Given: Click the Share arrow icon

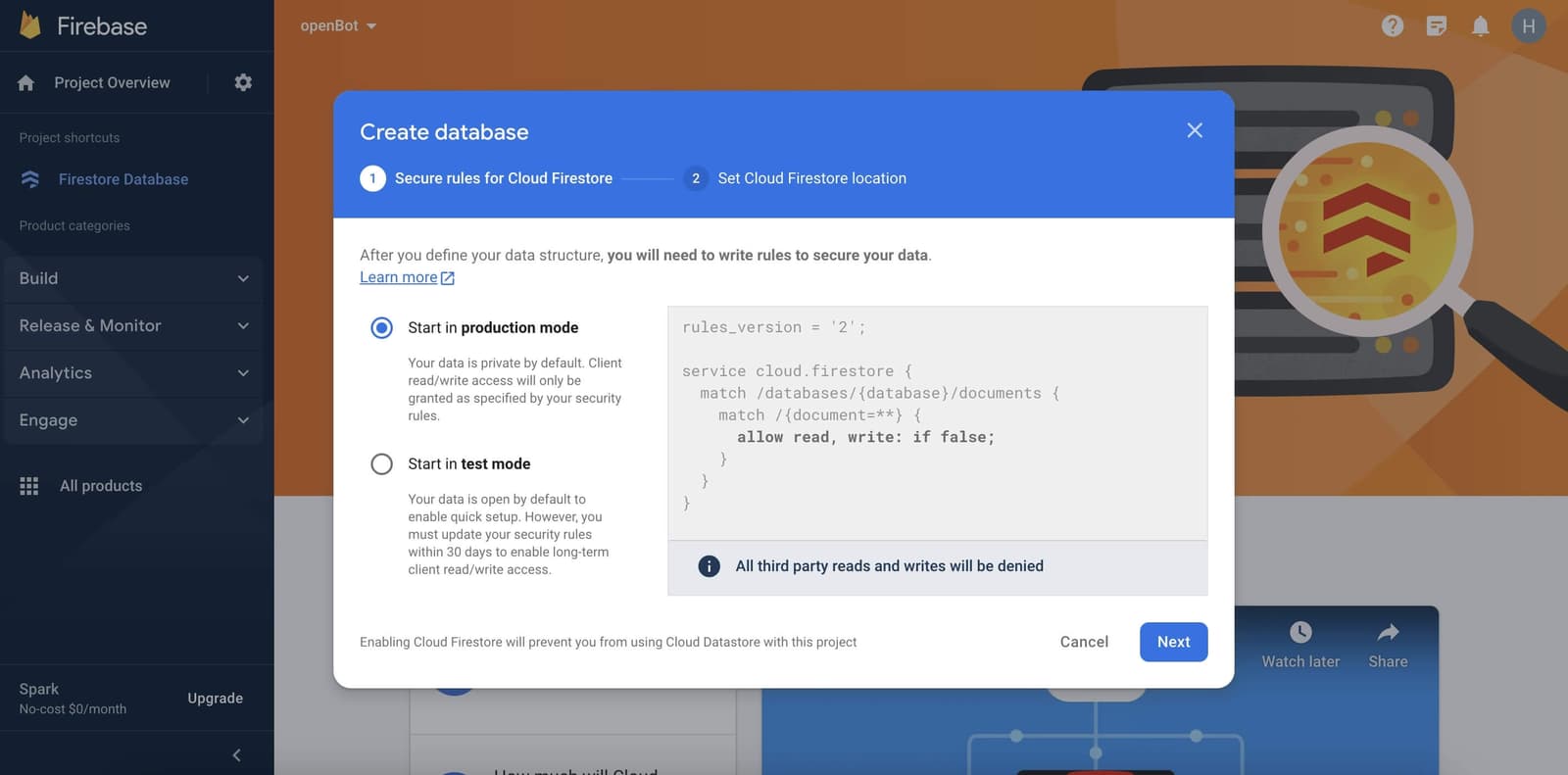Looking at the screenshot, I should click(1388, 632).
